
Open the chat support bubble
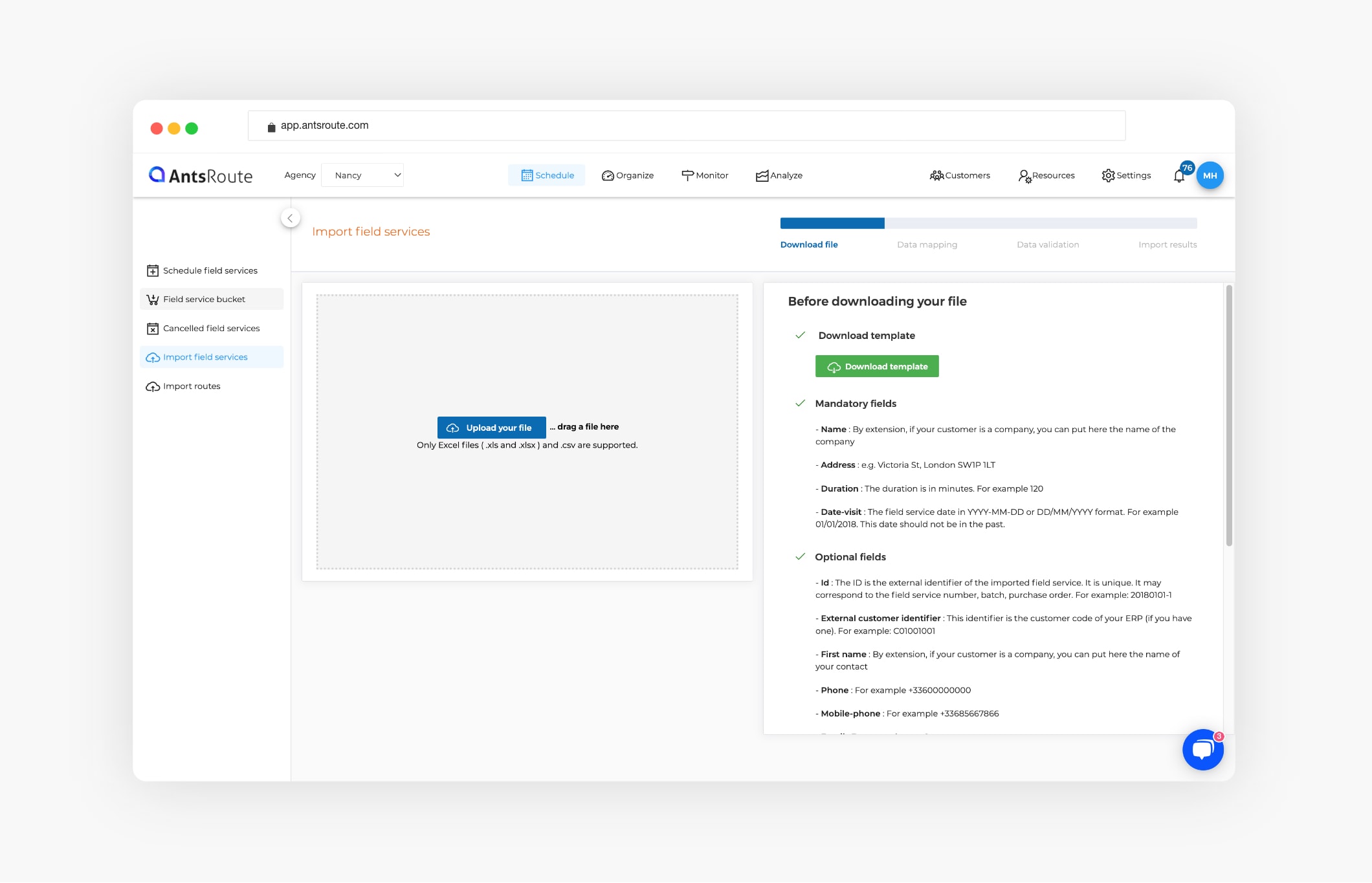1202,750
